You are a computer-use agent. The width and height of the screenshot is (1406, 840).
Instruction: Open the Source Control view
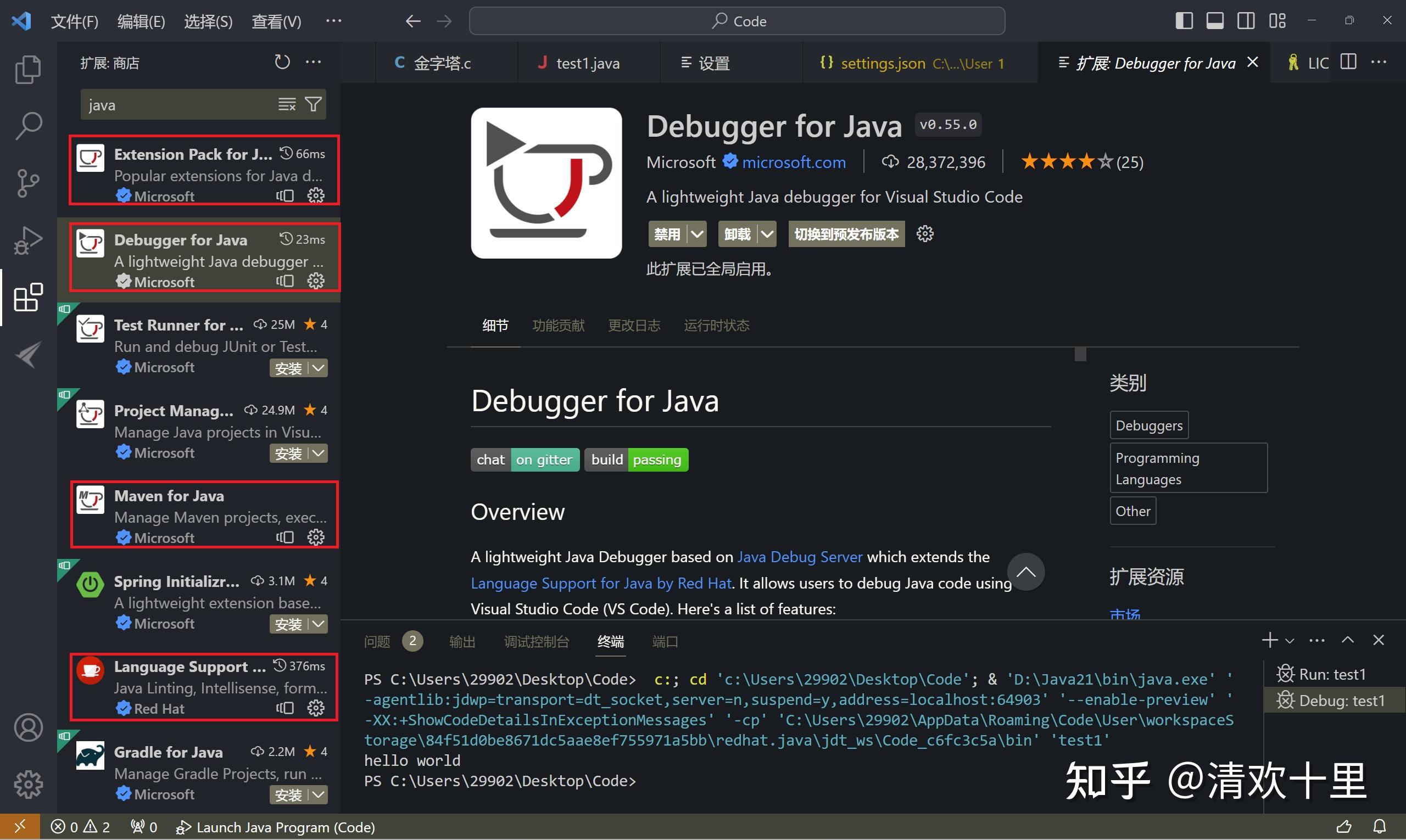(28, 183)
